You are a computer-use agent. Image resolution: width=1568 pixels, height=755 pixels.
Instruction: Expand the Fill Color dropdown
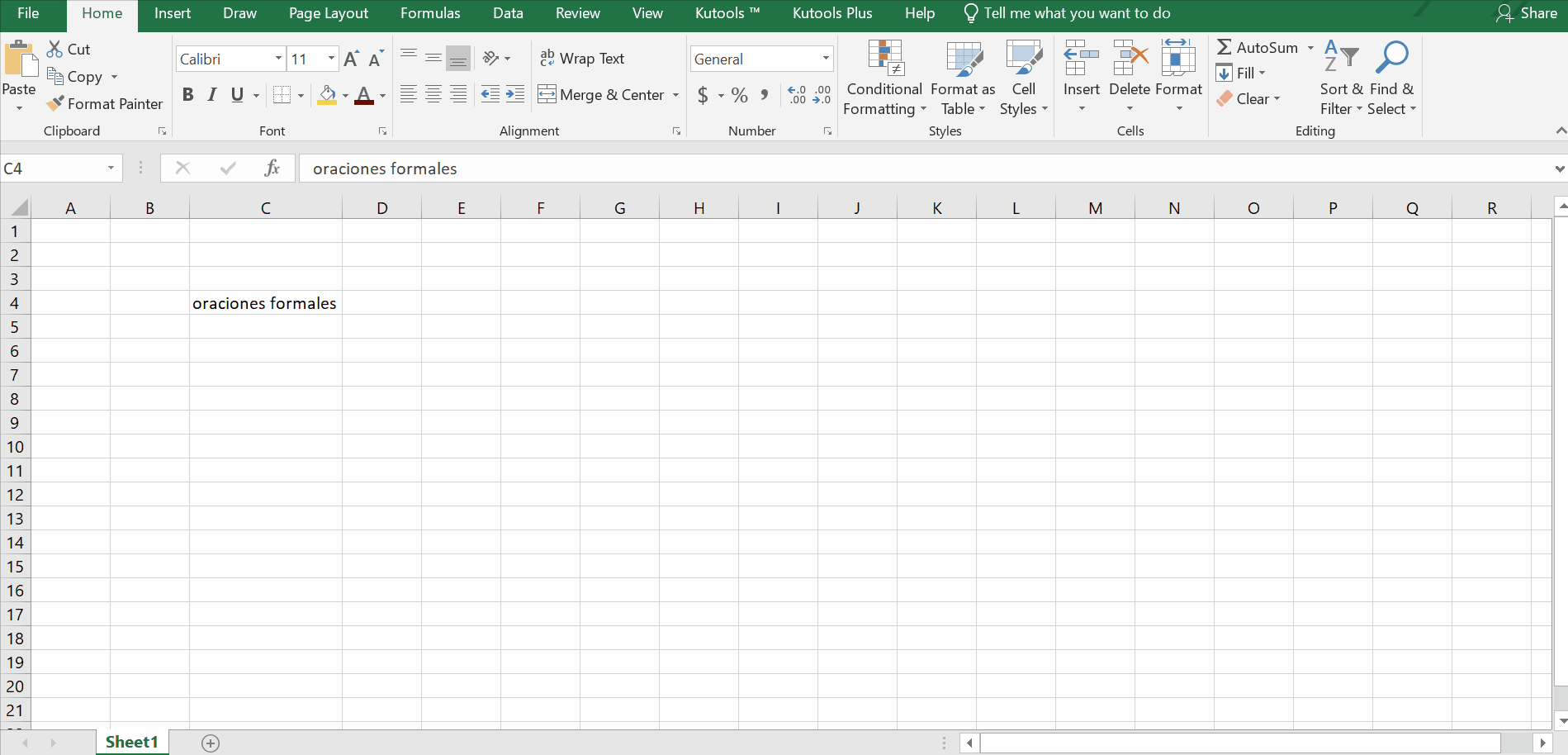[346, 95]
